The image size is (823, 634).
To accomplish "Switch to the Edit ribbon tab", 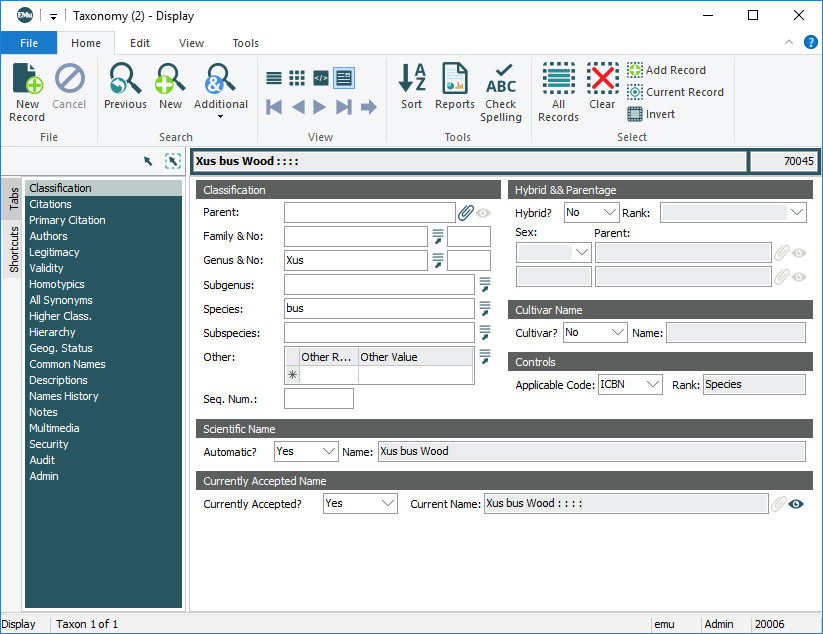I will pos(140,43).
